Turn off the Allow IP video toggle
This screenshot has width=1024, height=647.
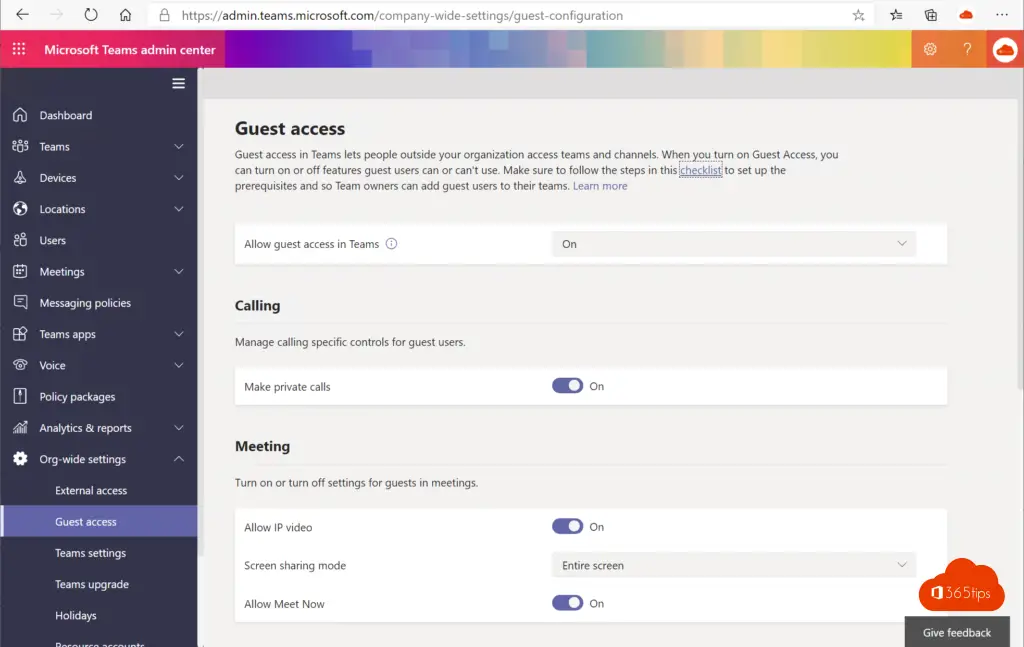(x=567, y=527)
